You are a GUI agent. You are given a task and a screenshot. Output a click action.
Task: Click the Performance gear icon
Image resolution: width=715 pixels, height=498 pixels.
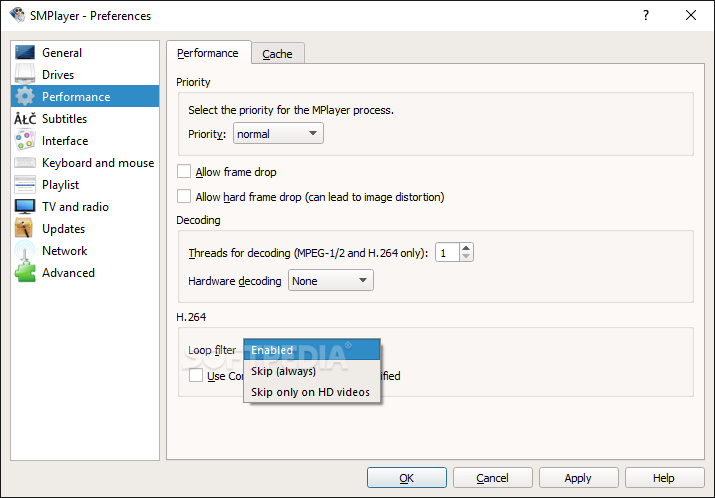[25, 96]
